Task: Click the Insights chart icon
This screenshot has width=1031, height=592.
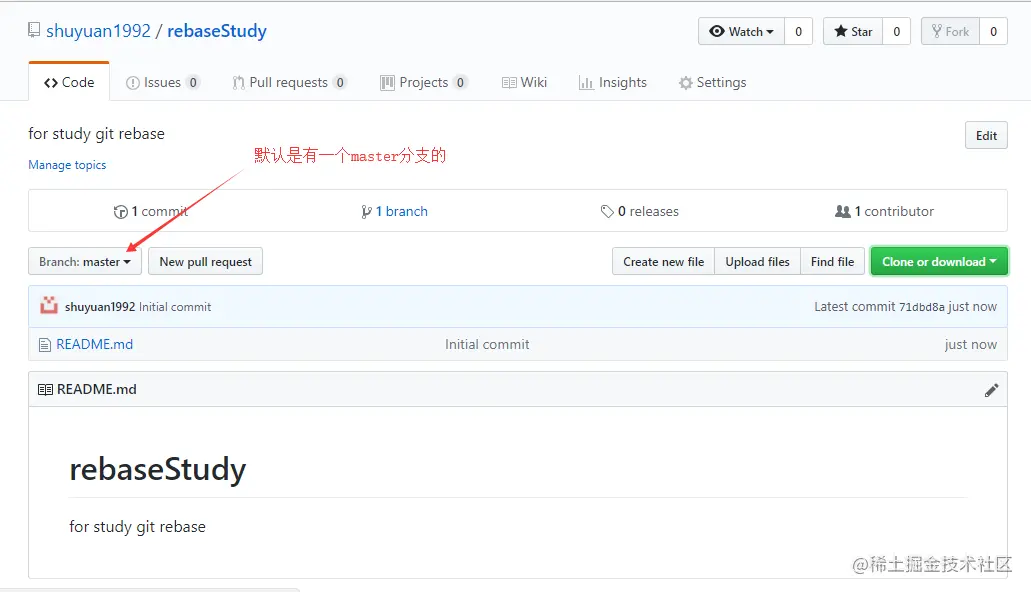Action: coord(587,82)
